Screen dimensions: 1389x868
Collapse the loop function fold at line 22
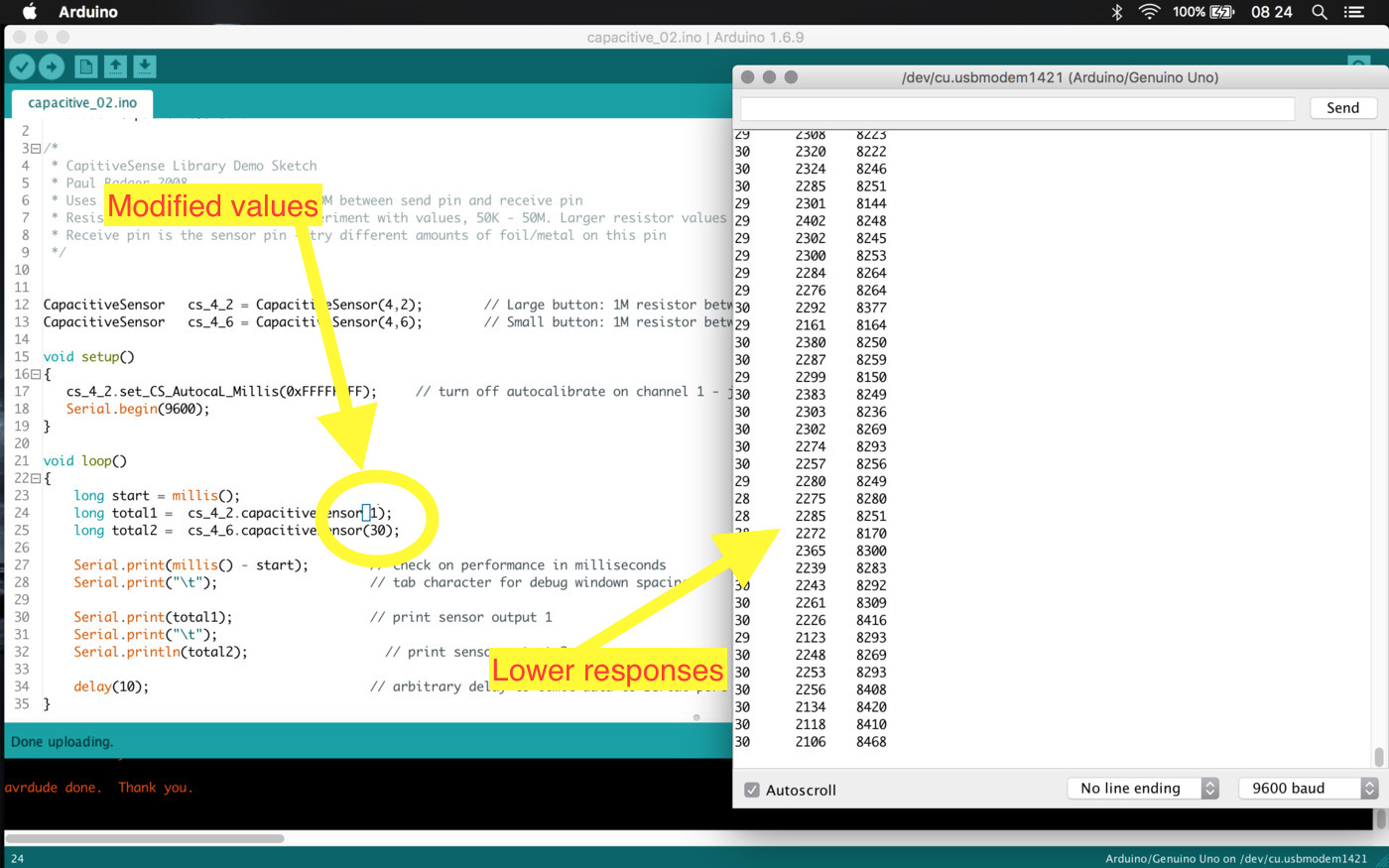(36, 478)
